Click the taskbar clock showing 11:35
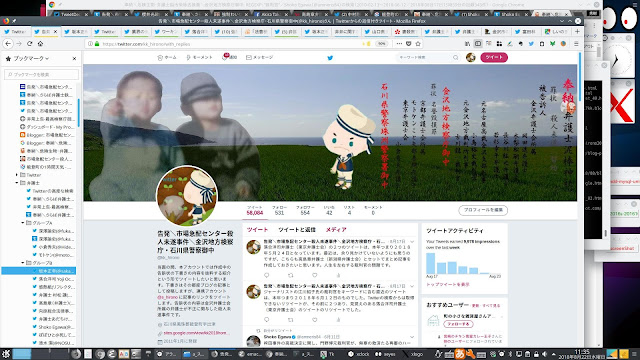The width and height of the screenshot is (640, 360). pyautogui.click(x=582, y=354)
